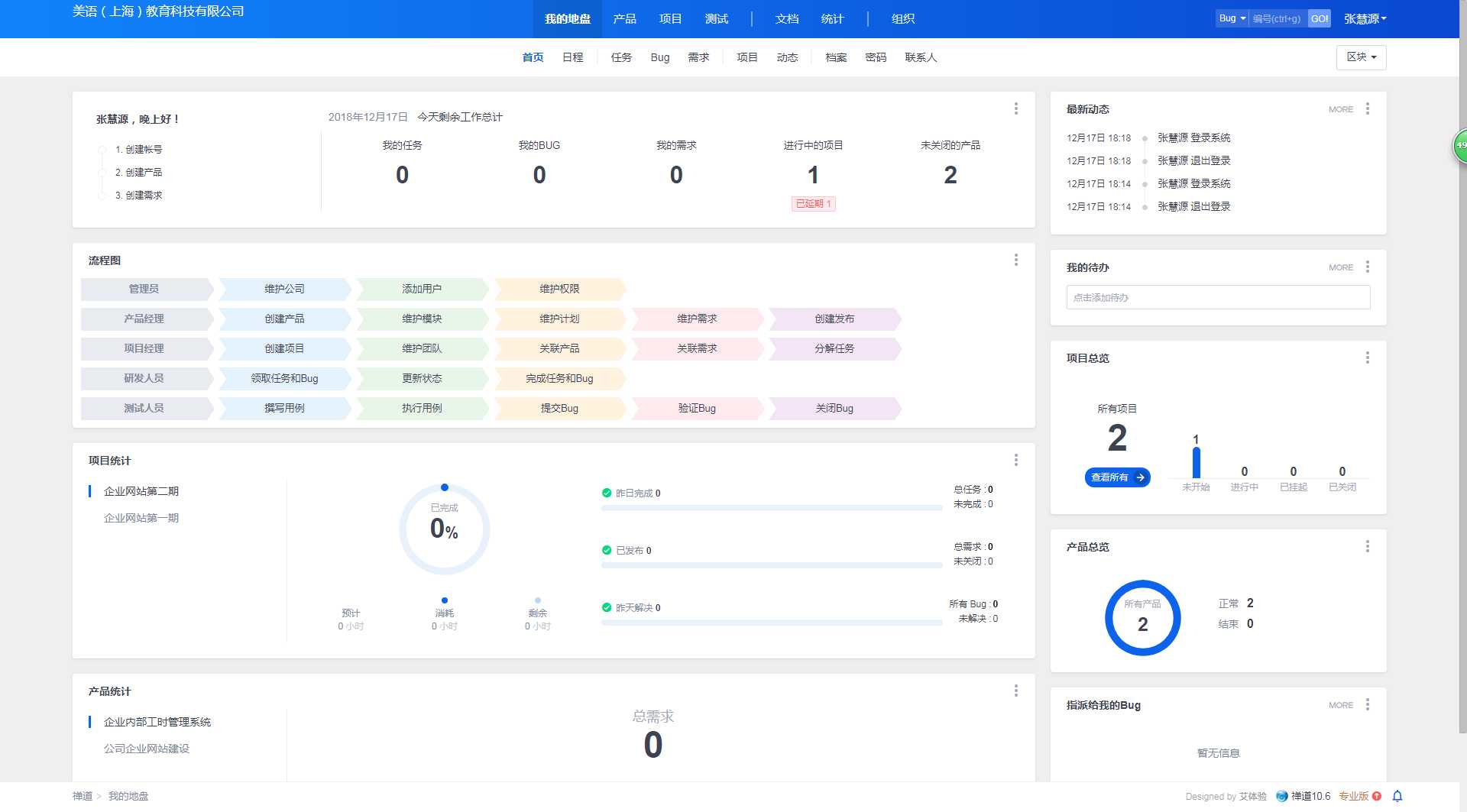
Task: Go to 产品 in top navigation
Action: [624, 18]
